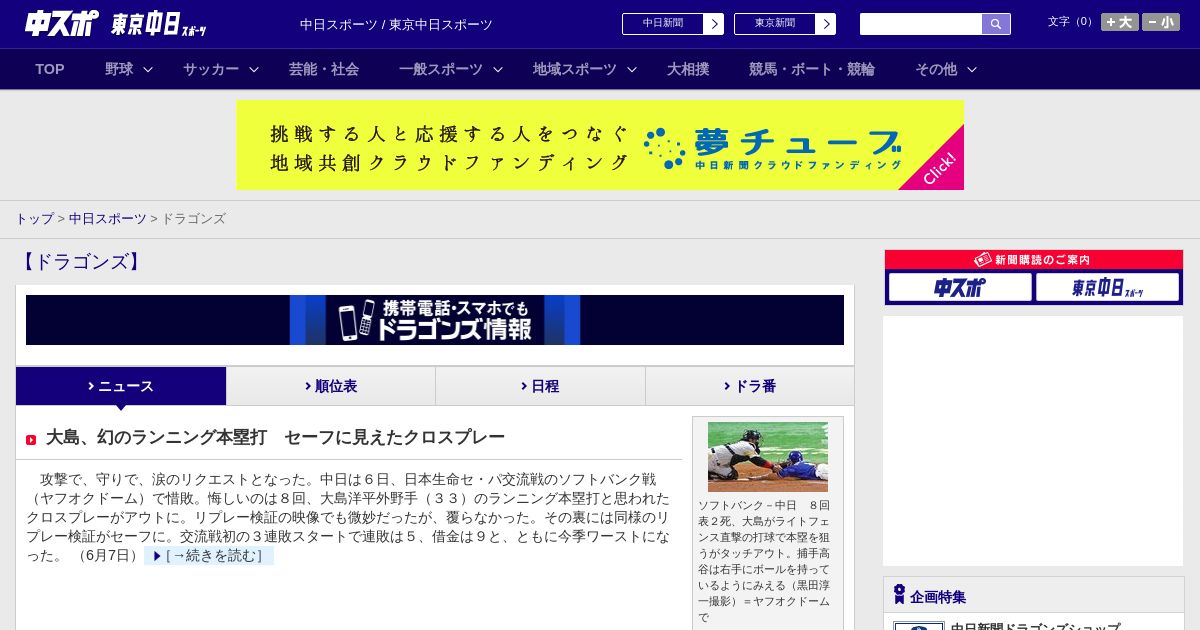1200x630 pixels.
Task: Click the 新聞購読のご案内 header
Action: pos(1034,260)
